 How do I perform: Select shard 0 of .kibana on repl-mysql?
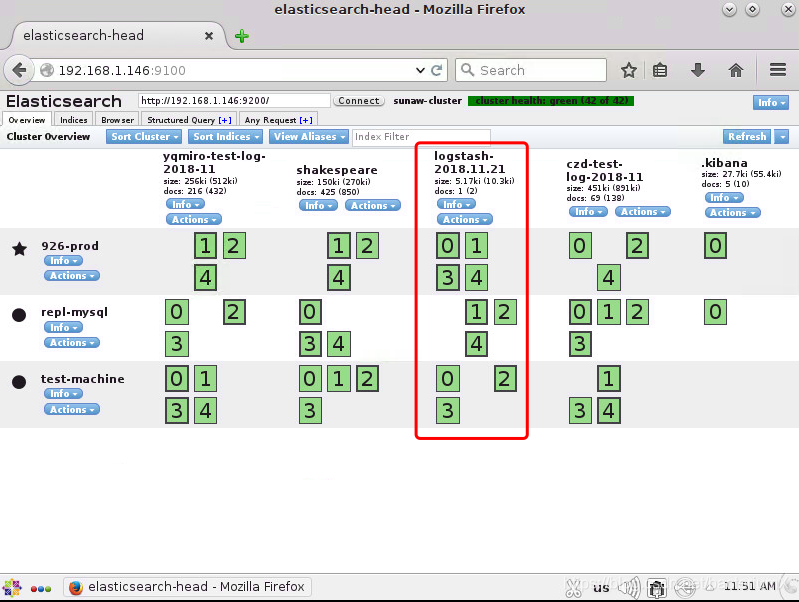[715, 312]
